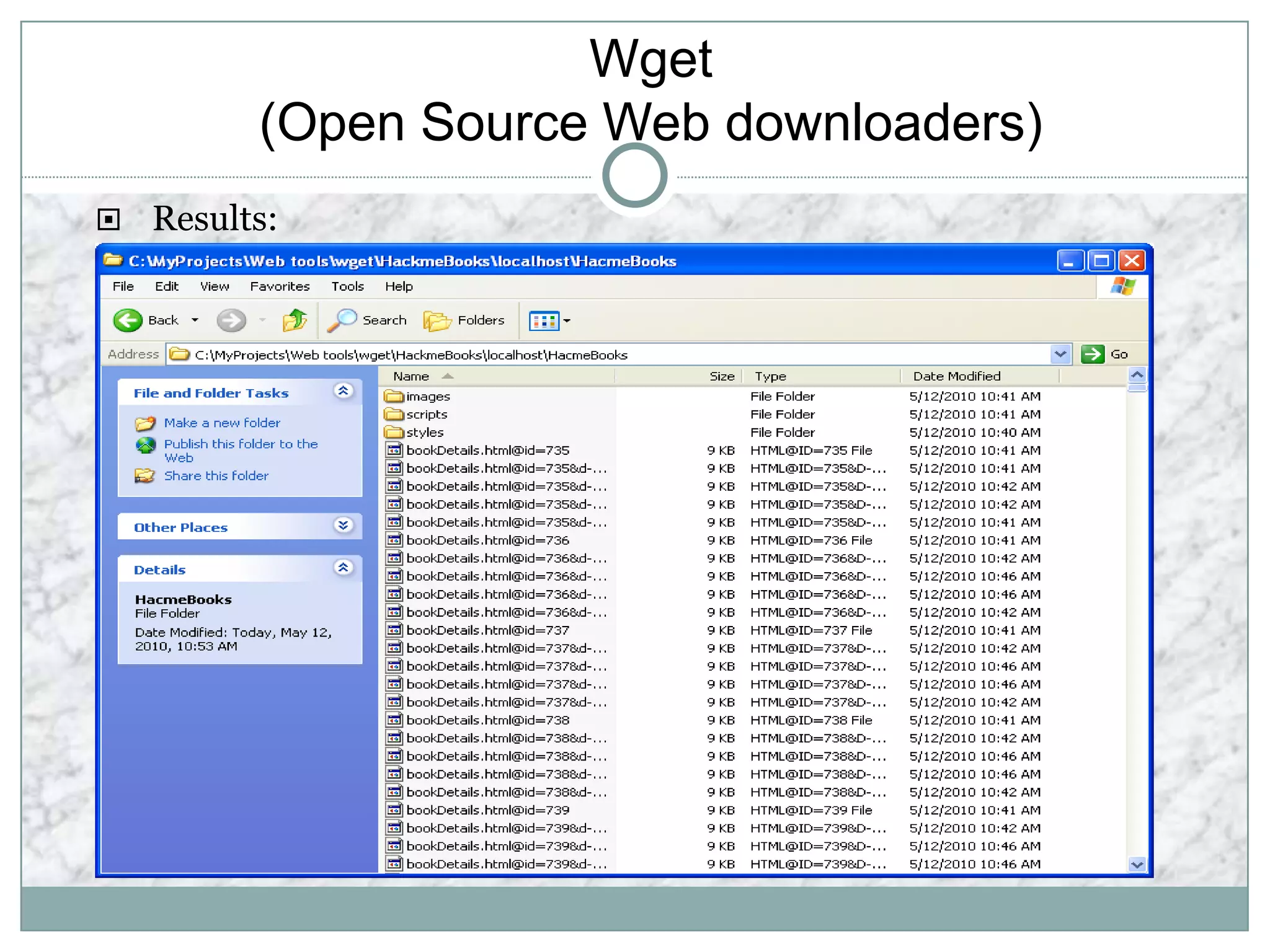This screenshot has width=1270, height=952.
Task: Click file icon of bookDetails.html@id=736
Action: coord(394,540)
